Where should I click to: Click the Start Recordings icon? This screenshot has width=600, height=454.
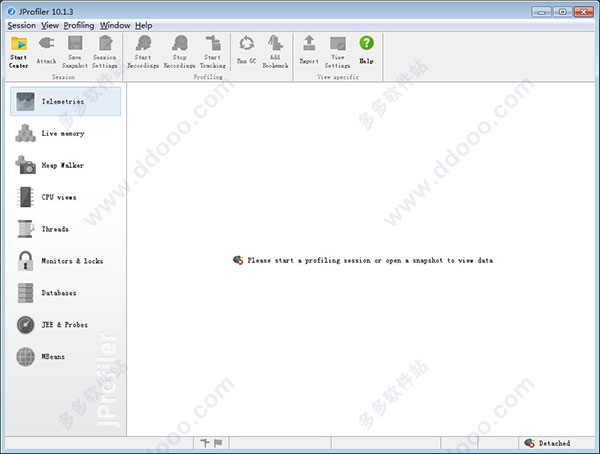(x=143, y=52)
